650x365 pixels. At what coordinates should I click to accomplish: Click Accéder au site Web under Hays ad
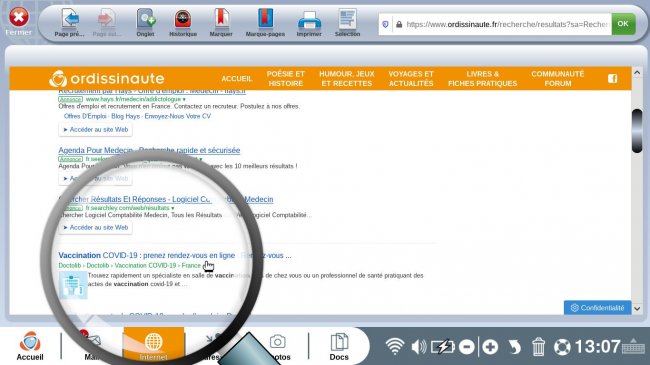pyautogui.click(x=96, y=130)
